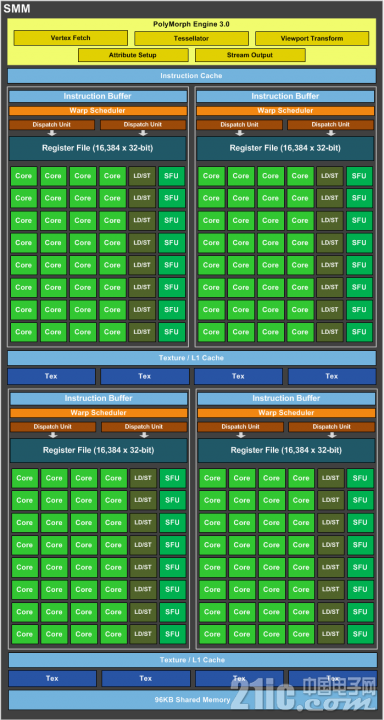Click the PolyMorph Engine 3.0 title
Image resolution: width=384 pixels, height=720 pixels.
tap(191, 24)
